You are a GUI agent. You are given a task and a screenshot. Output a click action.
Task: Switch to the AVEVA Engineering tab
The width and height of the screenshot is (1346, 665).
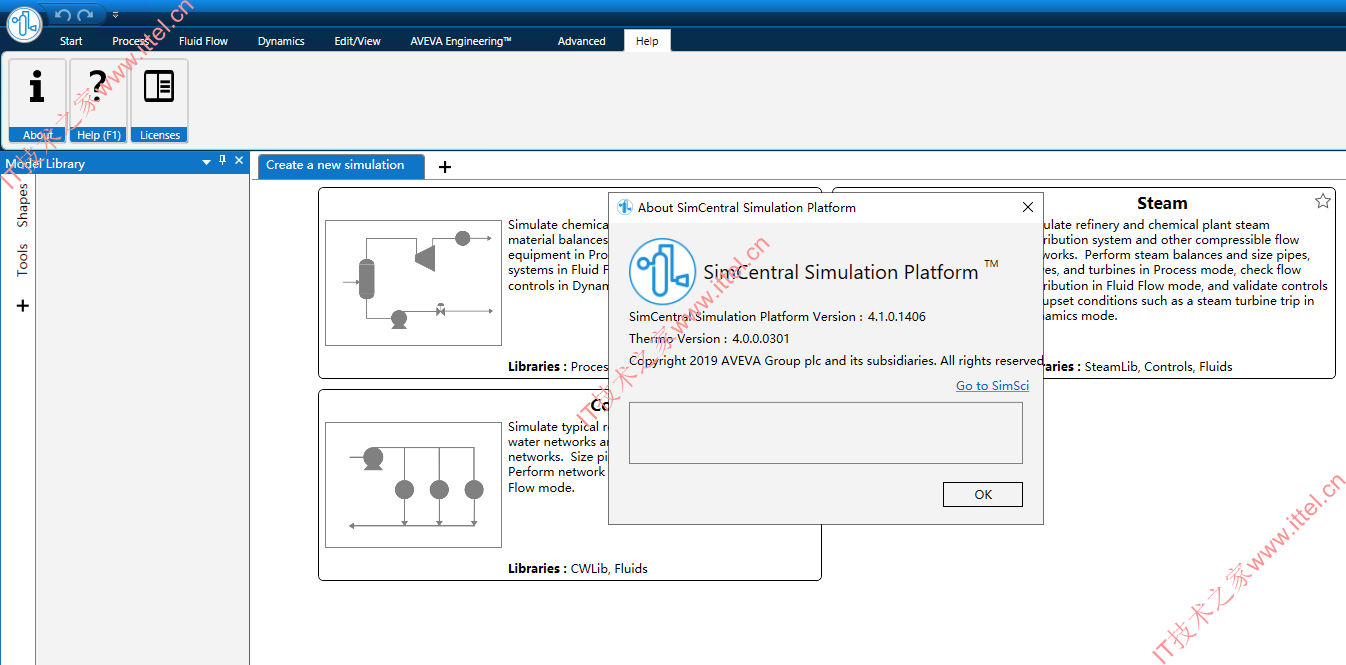461,41
